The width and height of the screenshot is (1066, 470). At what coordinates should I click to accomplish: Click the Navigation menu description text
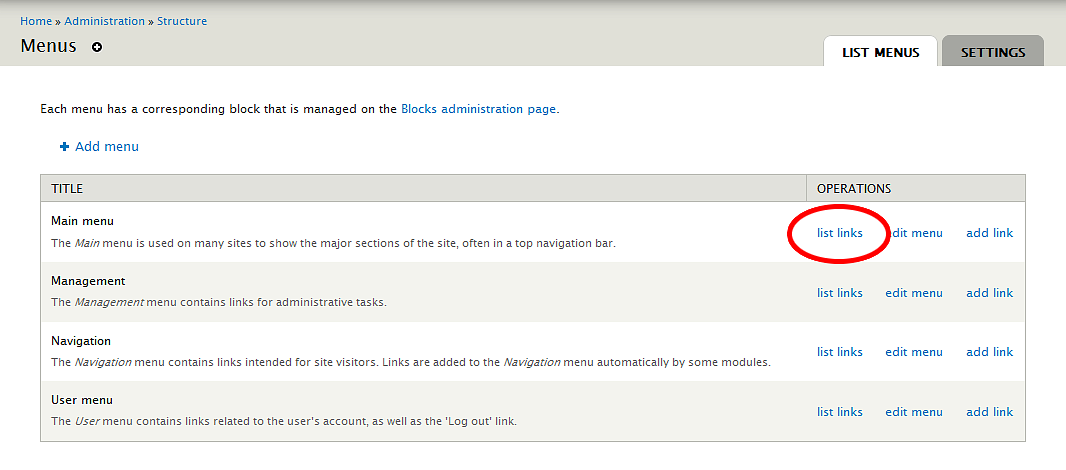pyautogui.click(x=411, y=362)
